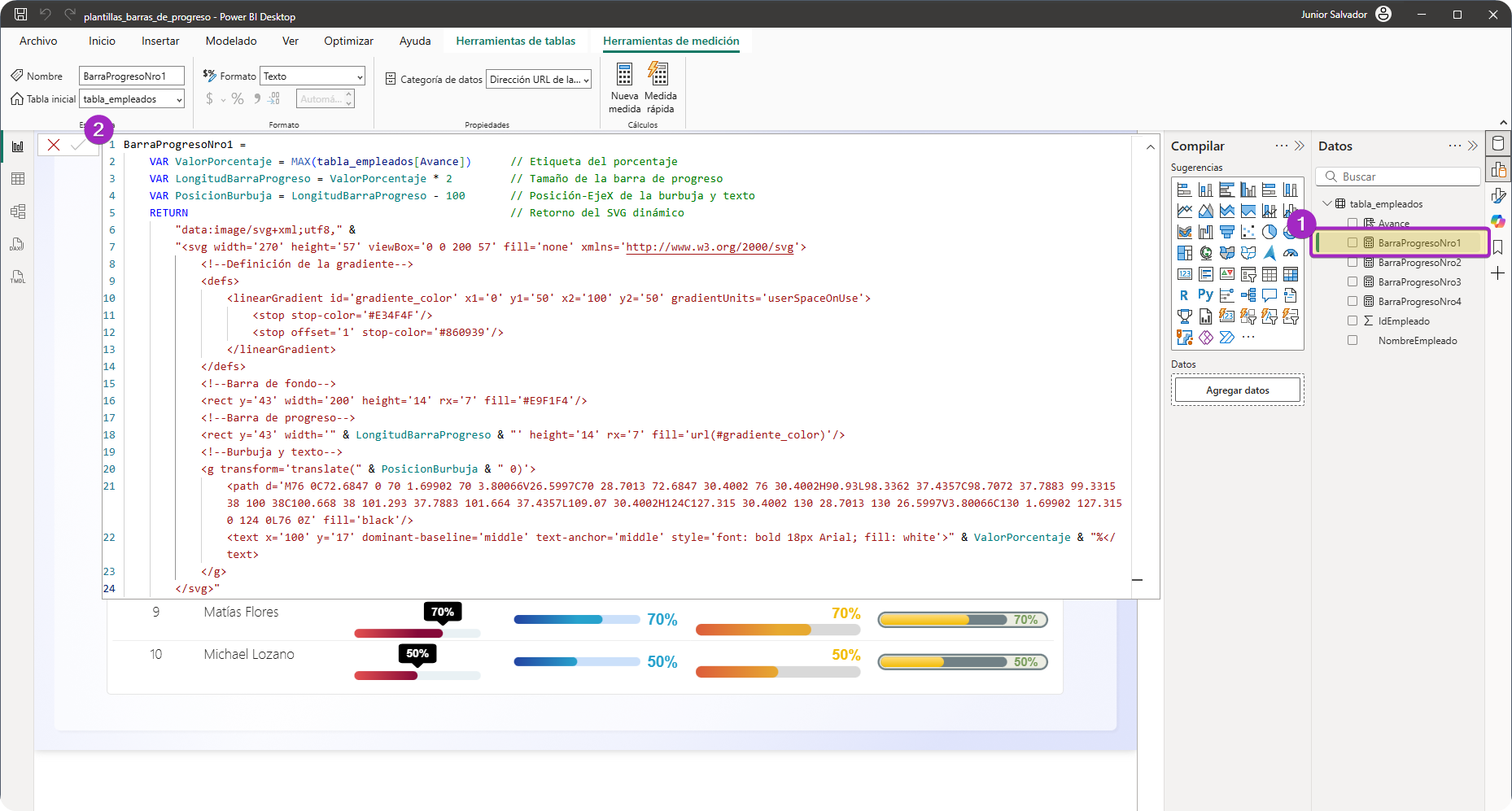Enable the NombreEmpleado field checkbox
Image resolution: width=1512 pixels, height=811 pixels.
[1352, 340]
